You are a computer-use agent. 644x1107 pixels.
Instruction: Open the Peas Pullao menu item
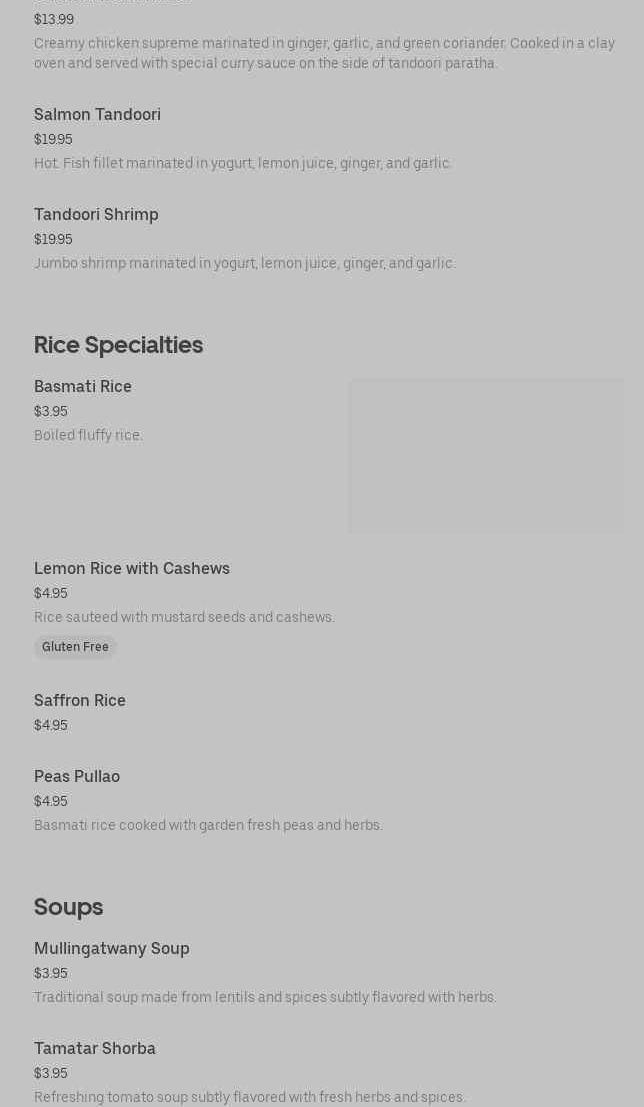77,777
